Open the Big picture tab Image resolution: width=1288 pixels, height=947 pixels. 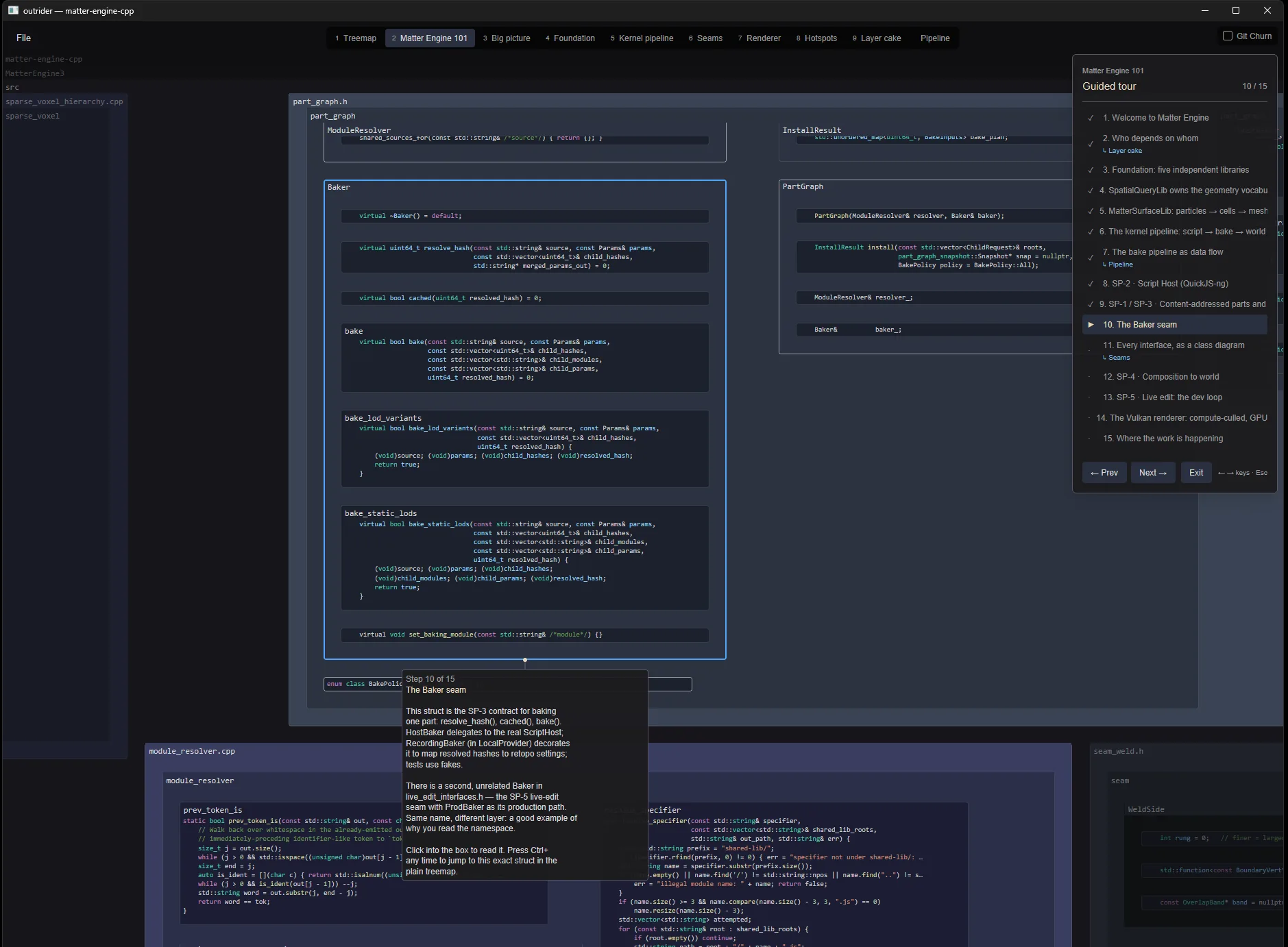tap(507, 38)
